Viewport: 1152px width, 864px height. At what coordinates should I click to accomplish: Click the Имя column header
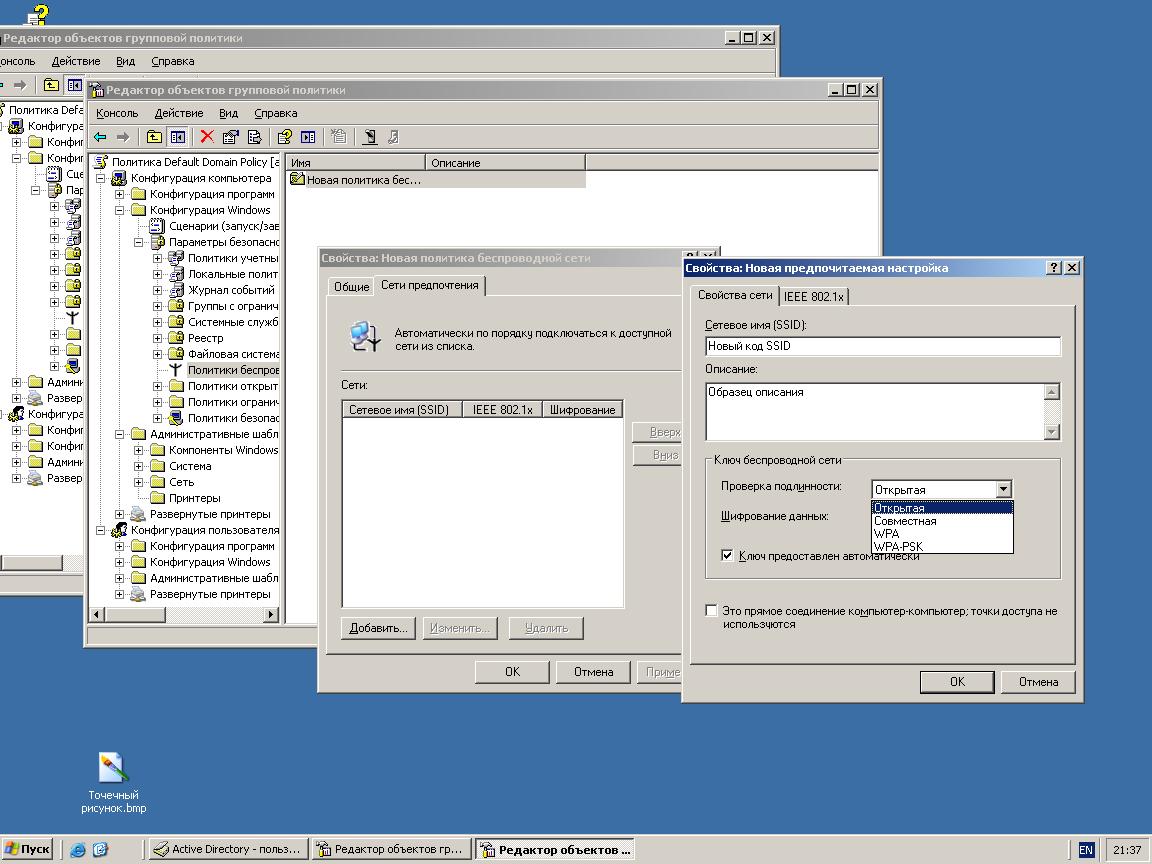pyautogui.click(x=356, y=162)
